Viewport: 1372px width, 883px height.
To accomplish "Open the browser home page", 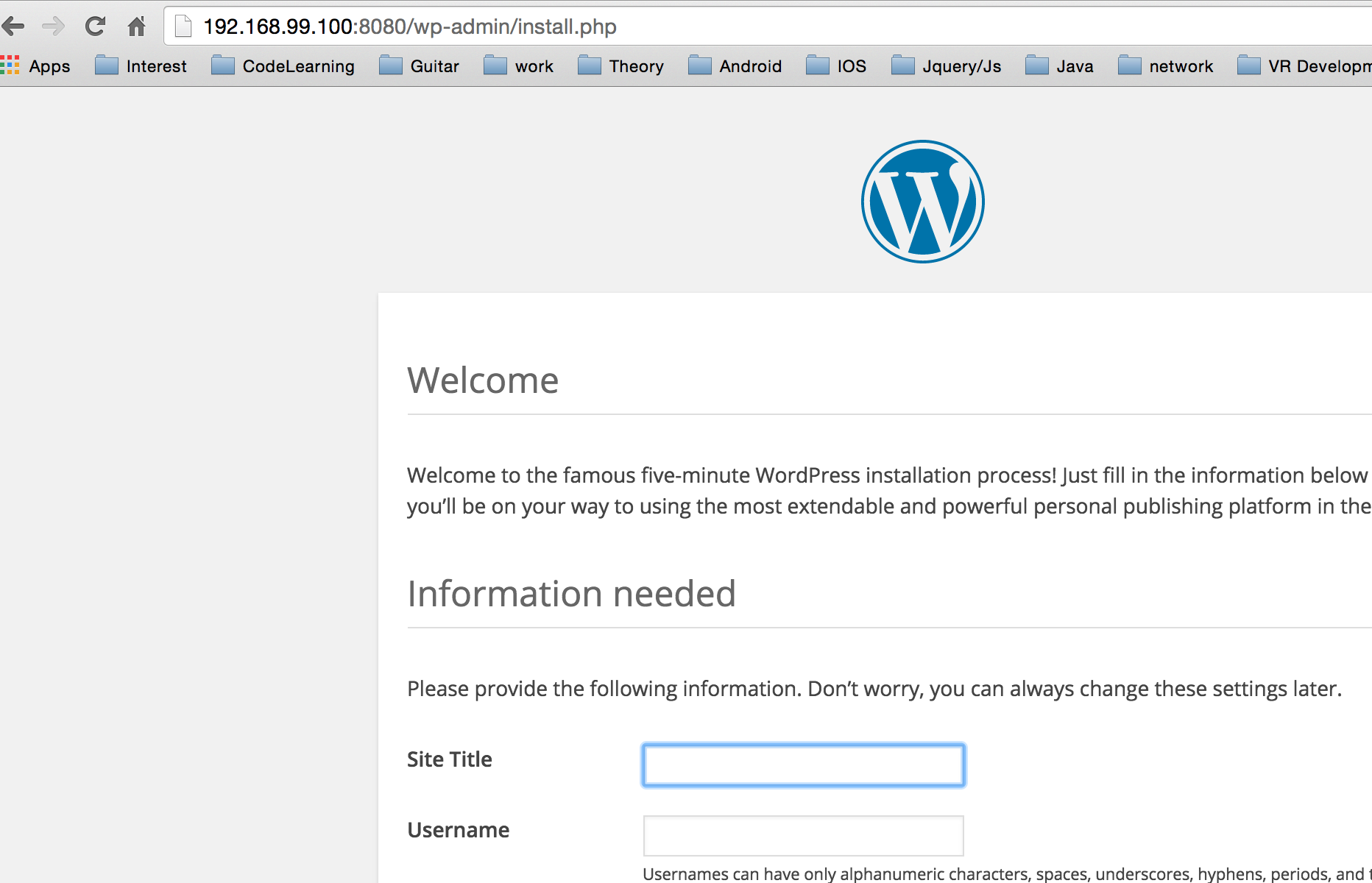I will pyautogui.click(x=136, y=27).
